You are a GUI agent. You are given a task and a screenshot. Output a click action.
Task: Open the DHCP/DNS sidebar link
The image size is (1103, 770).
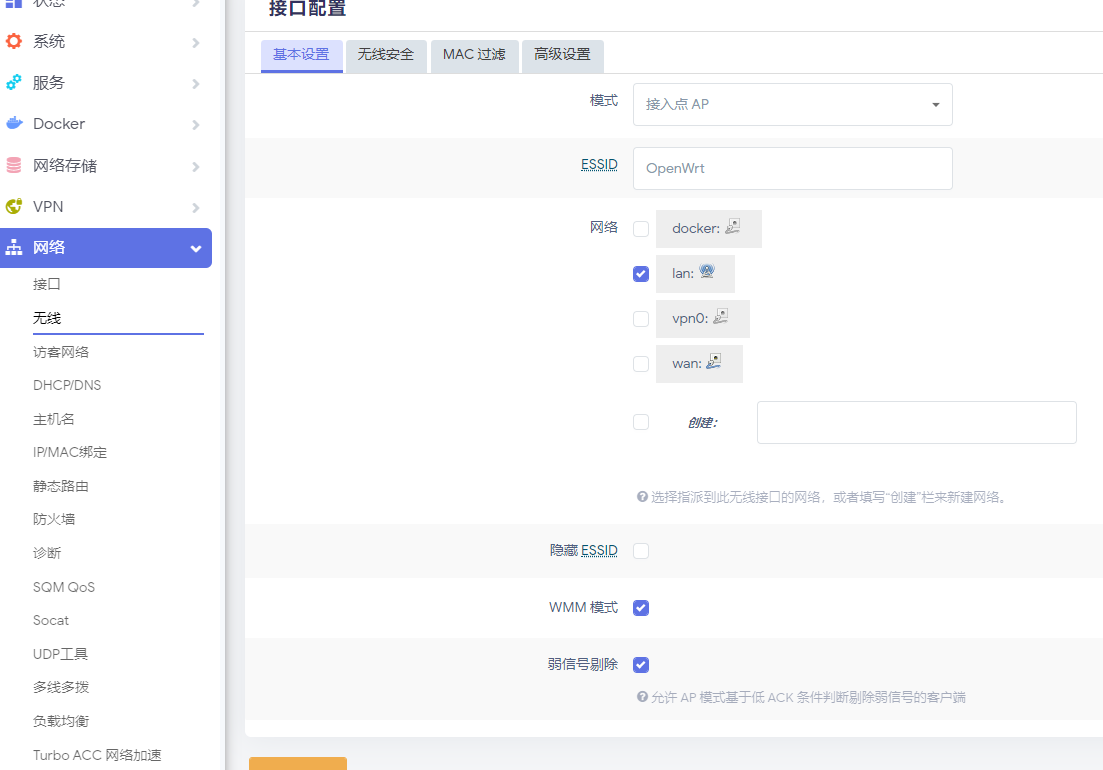(x=67, y=385)
